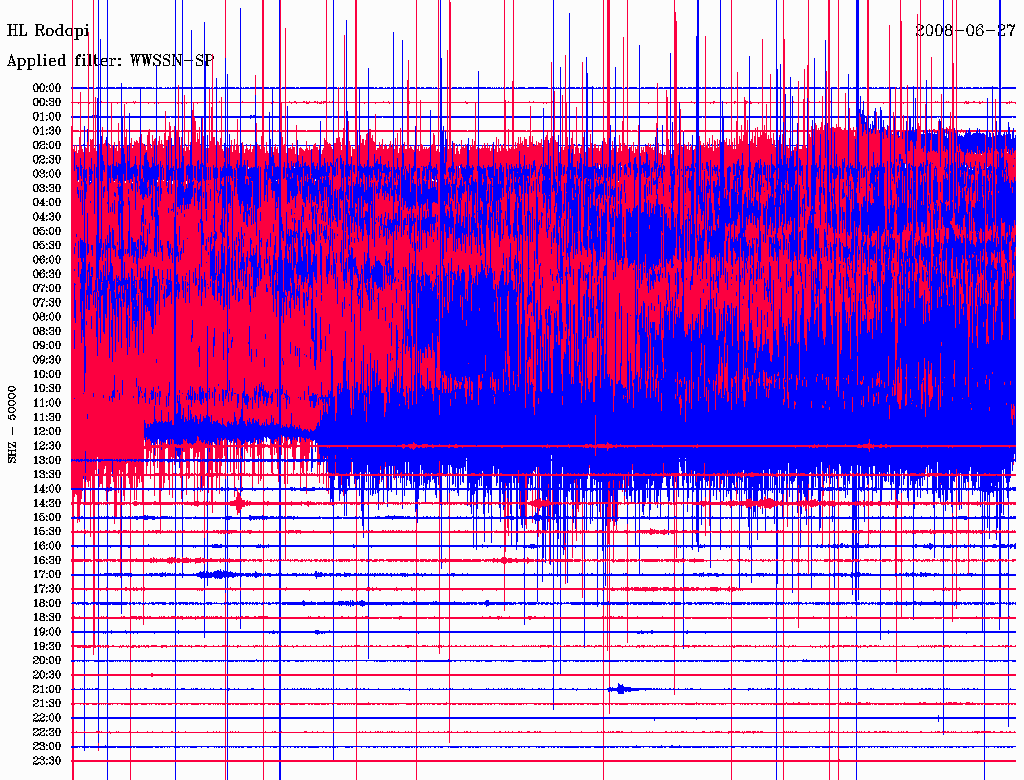Pick the 12:30 time label
1024x780 pixels.
pos(47,445)
